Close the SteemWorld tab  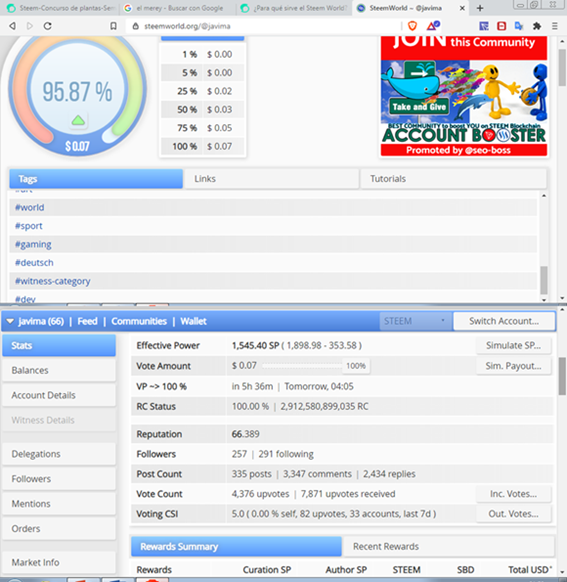point(462,8)
